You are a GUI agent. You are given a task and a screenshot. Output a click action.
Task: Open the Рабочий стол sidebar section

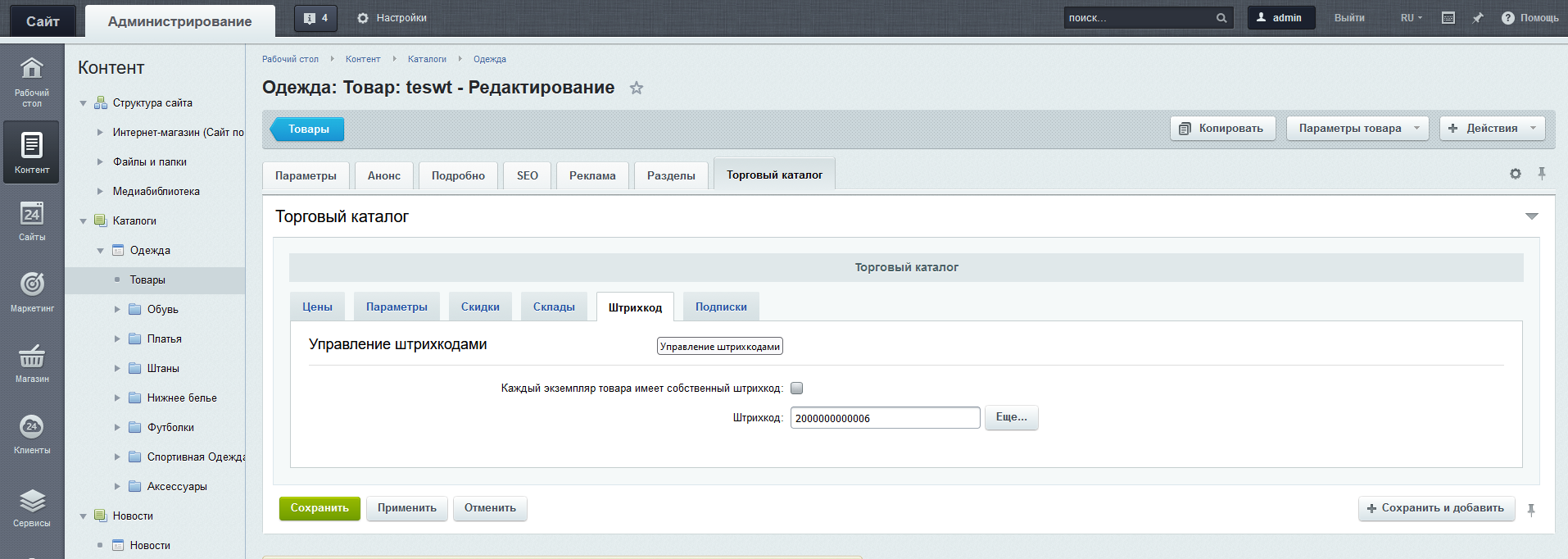coord(32,80)
